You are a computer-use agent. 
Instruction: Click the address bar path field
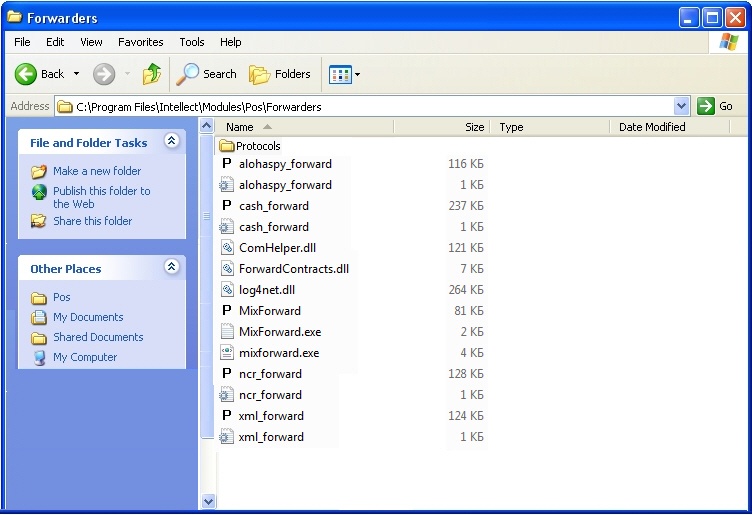370,106
